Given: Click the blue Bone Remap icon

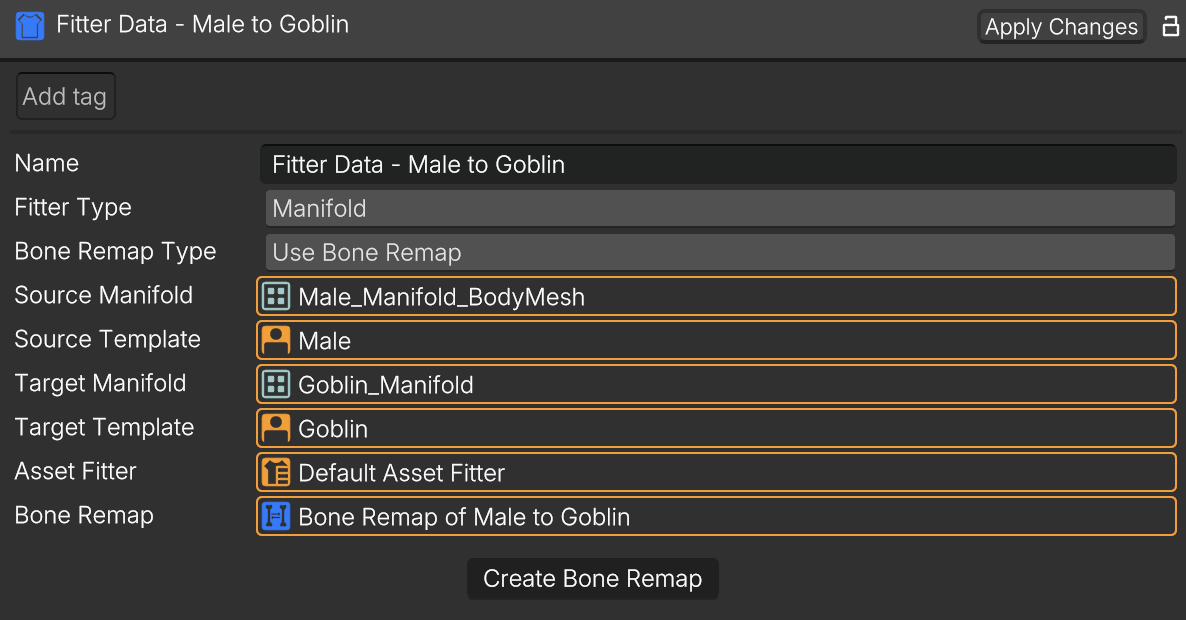Looking at the screenshot, I should tap(276, 516).
